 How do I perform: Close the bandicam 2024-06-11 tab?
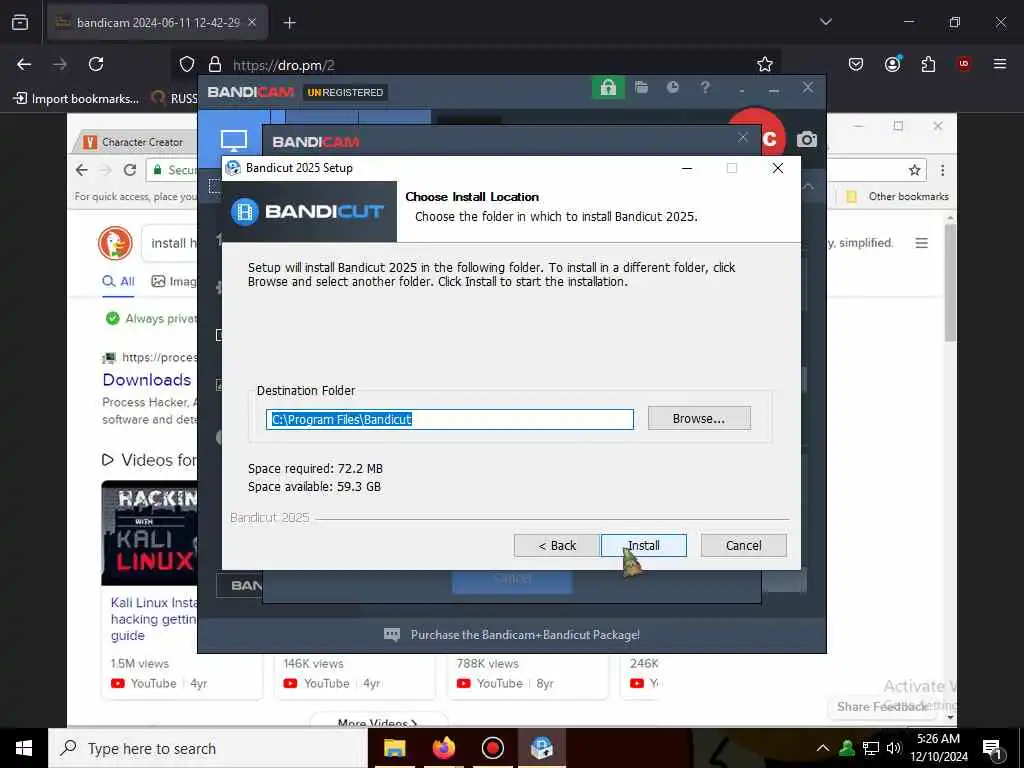pyautogui.click(x=252, y=23)
